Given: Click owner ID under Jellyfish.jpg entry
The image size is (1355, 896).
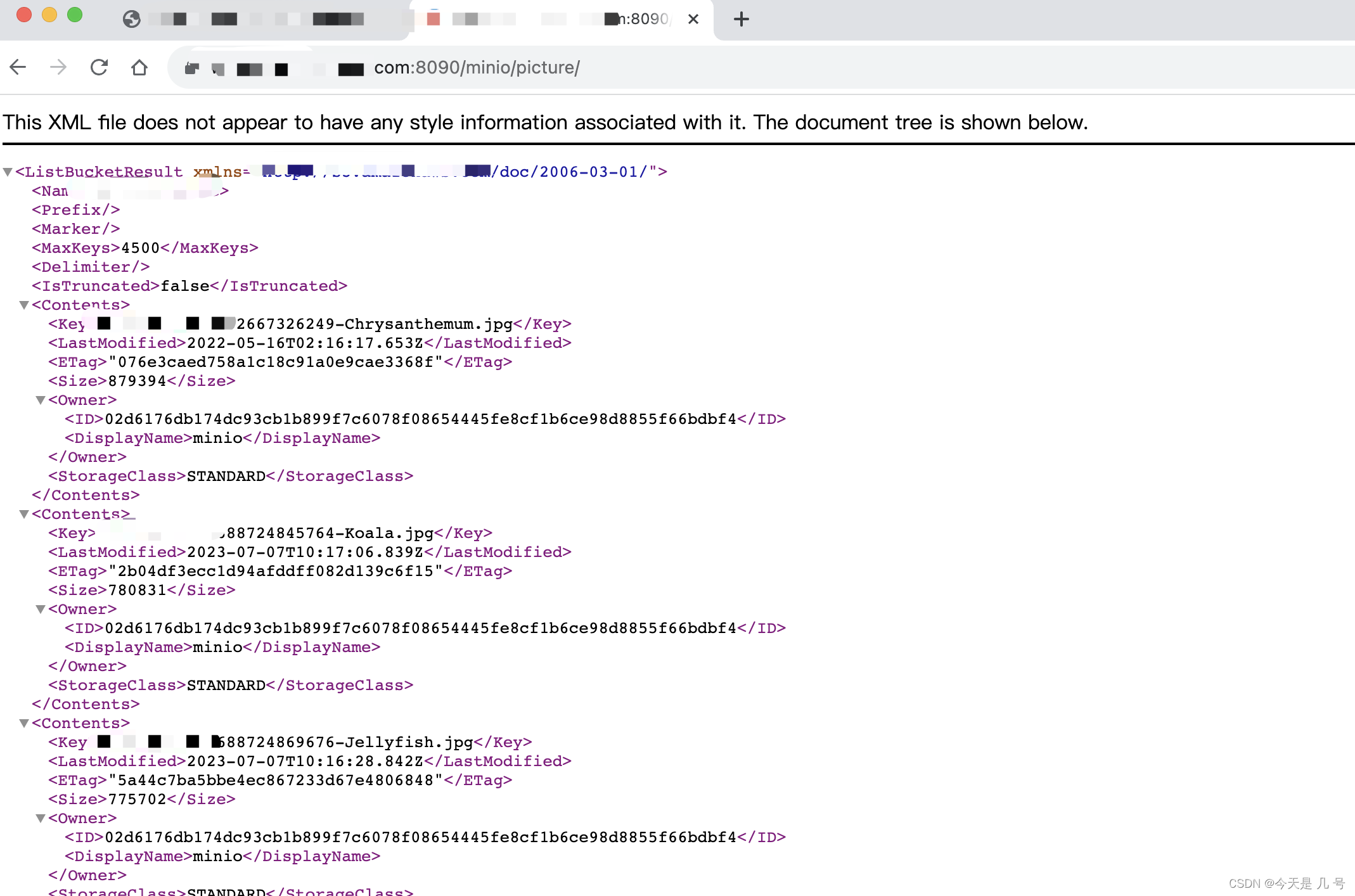Looking at the screenshot, I should pos(421,837).
